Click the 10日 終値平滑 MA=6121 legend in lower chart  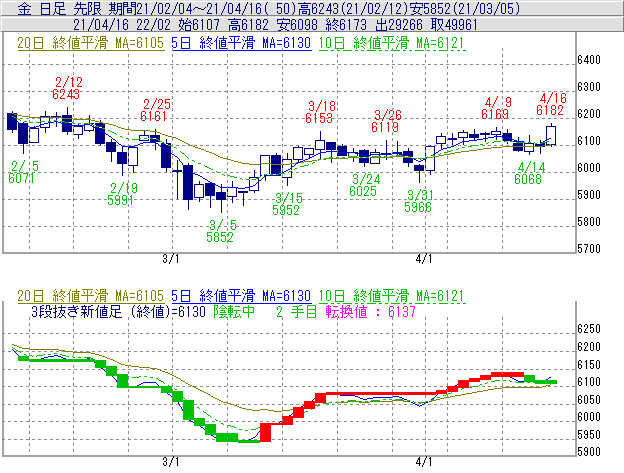[392, 296]
